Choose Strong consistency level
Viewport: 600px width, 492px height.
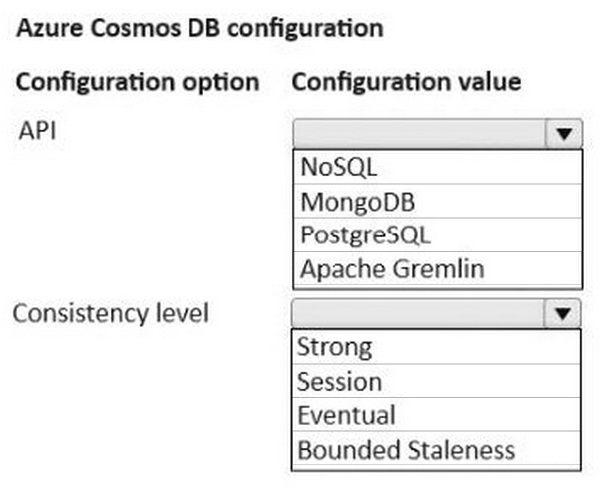pyautogui.click(x=436, y=347)
